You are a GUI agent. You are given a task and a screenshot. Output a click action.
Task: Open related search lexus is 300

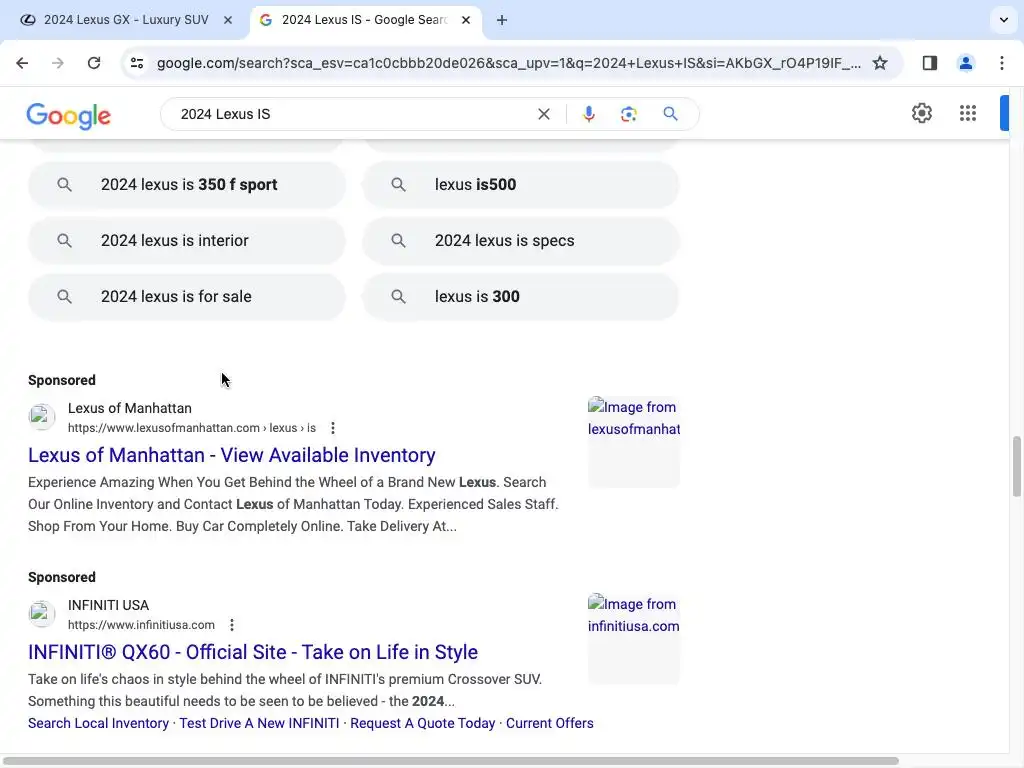pos(520,297)
